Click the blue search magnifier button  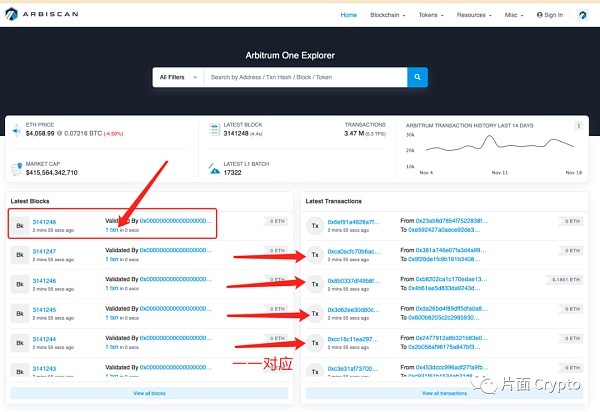pos(417,76)
